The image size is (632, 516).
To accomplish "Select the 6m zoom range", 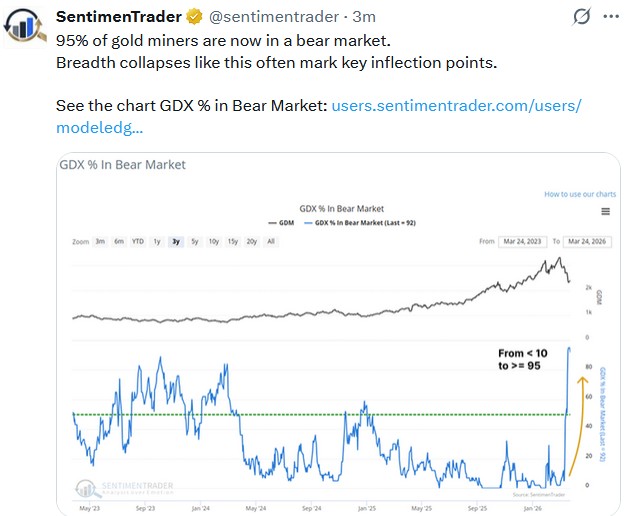I will (x=119, y=241).
